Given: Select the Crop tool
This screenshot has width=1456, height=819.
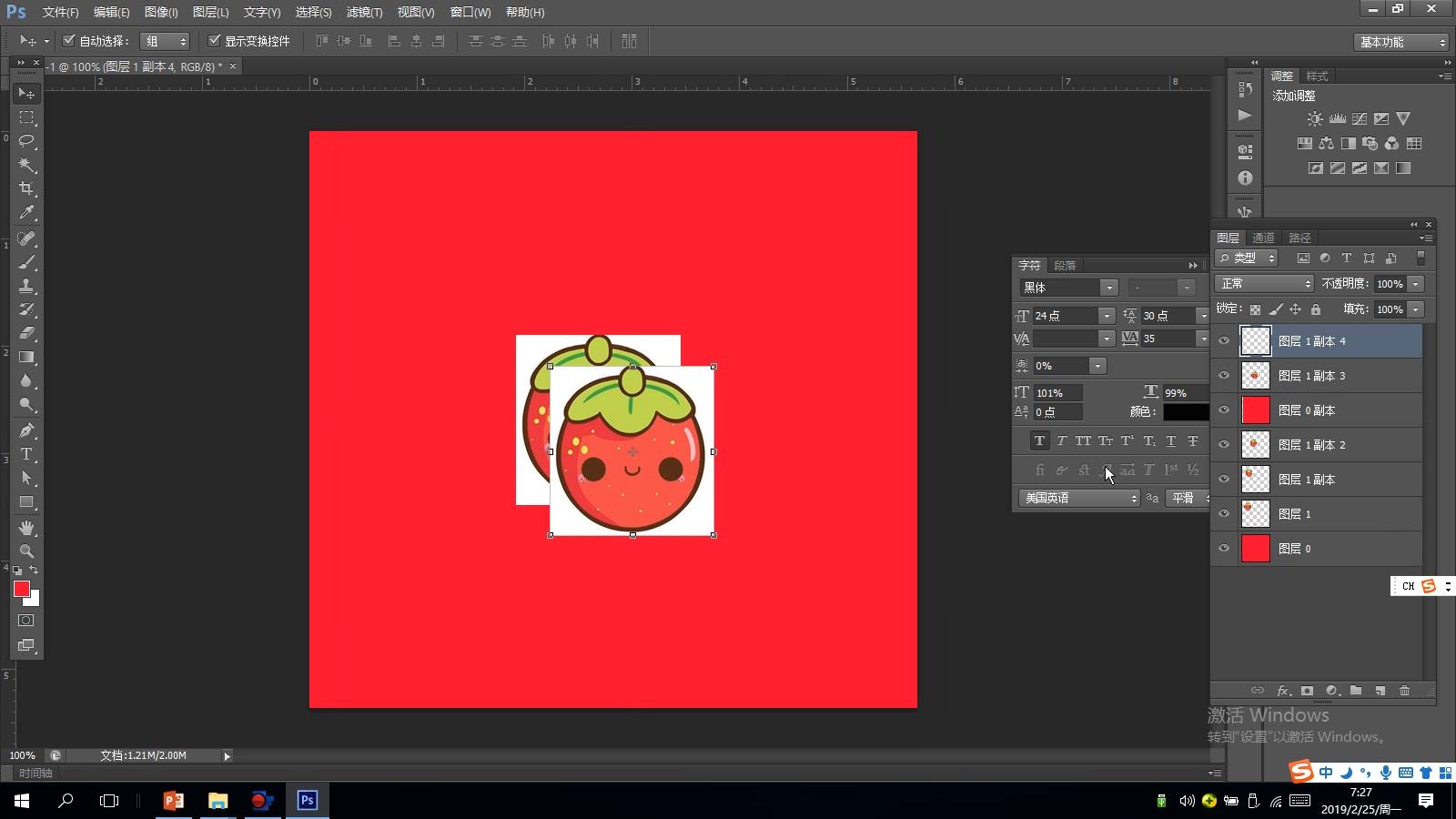Looking at the screenshot, I should (x=26, y=188).
